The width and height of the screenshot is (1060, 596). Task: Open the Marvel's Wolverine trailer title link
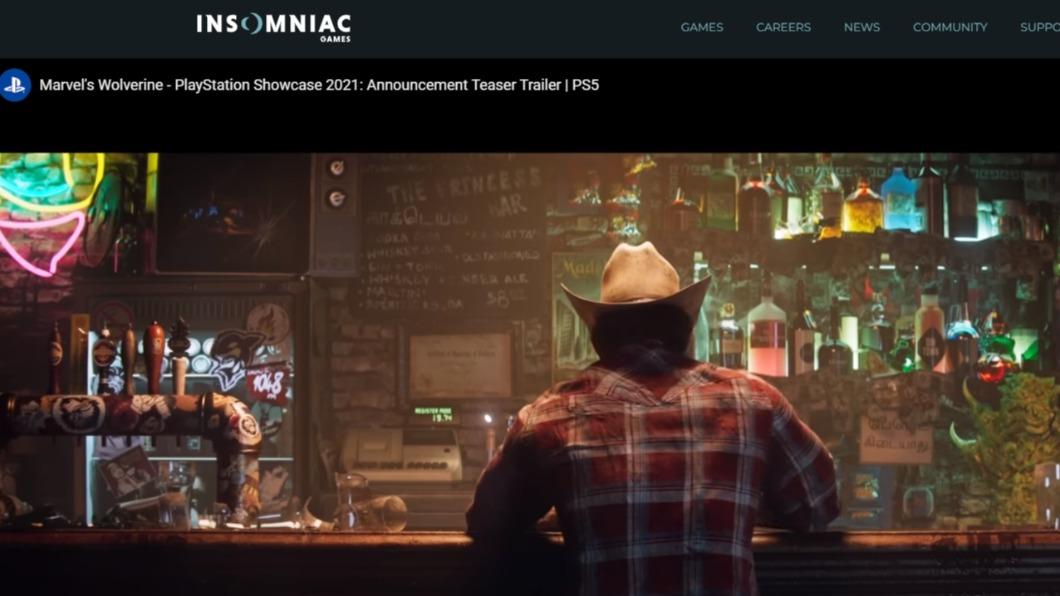(319, 85)
